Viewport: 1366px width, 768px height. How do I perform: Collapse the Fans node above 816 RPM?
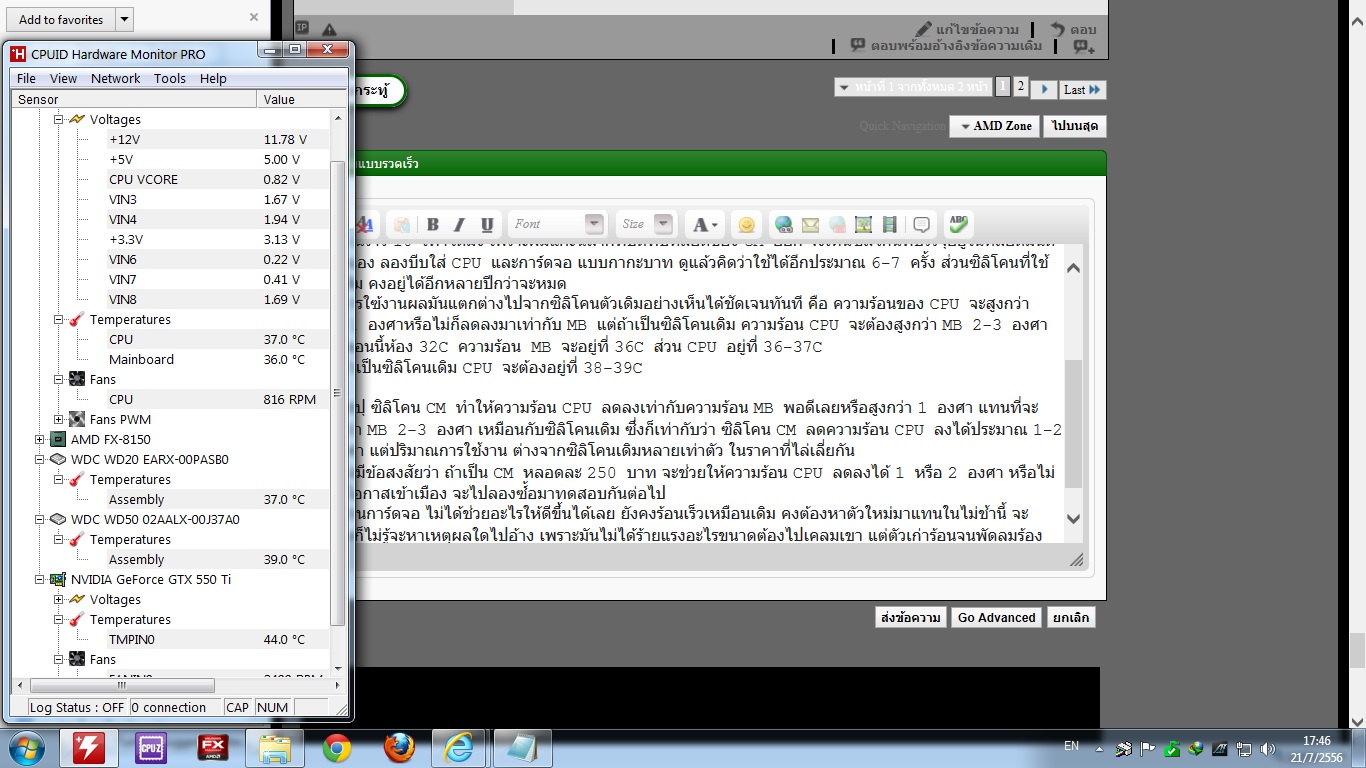click(x=59, y=379)
